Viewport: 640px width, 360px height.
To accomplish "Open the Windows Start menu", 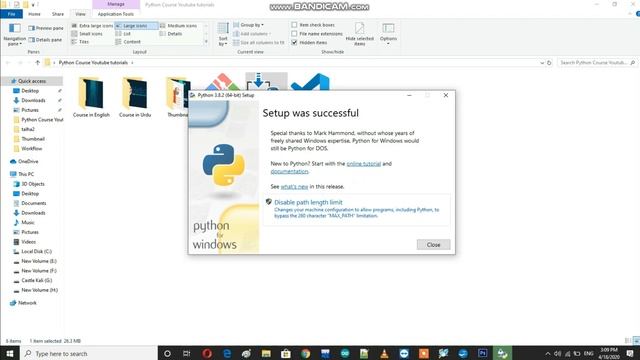I will pyautogui.click(x=10, y=353).
